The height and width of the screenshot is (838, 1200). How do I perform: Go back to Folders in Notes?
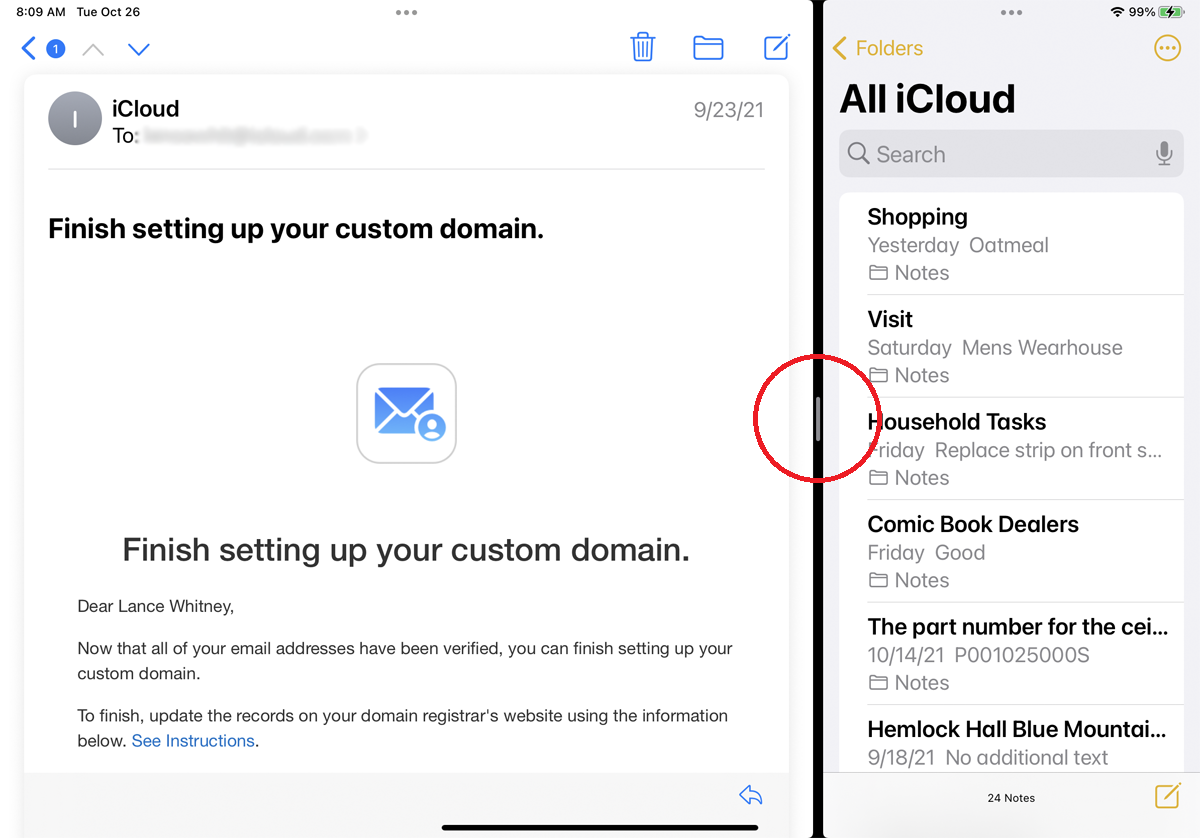[878, 48]
